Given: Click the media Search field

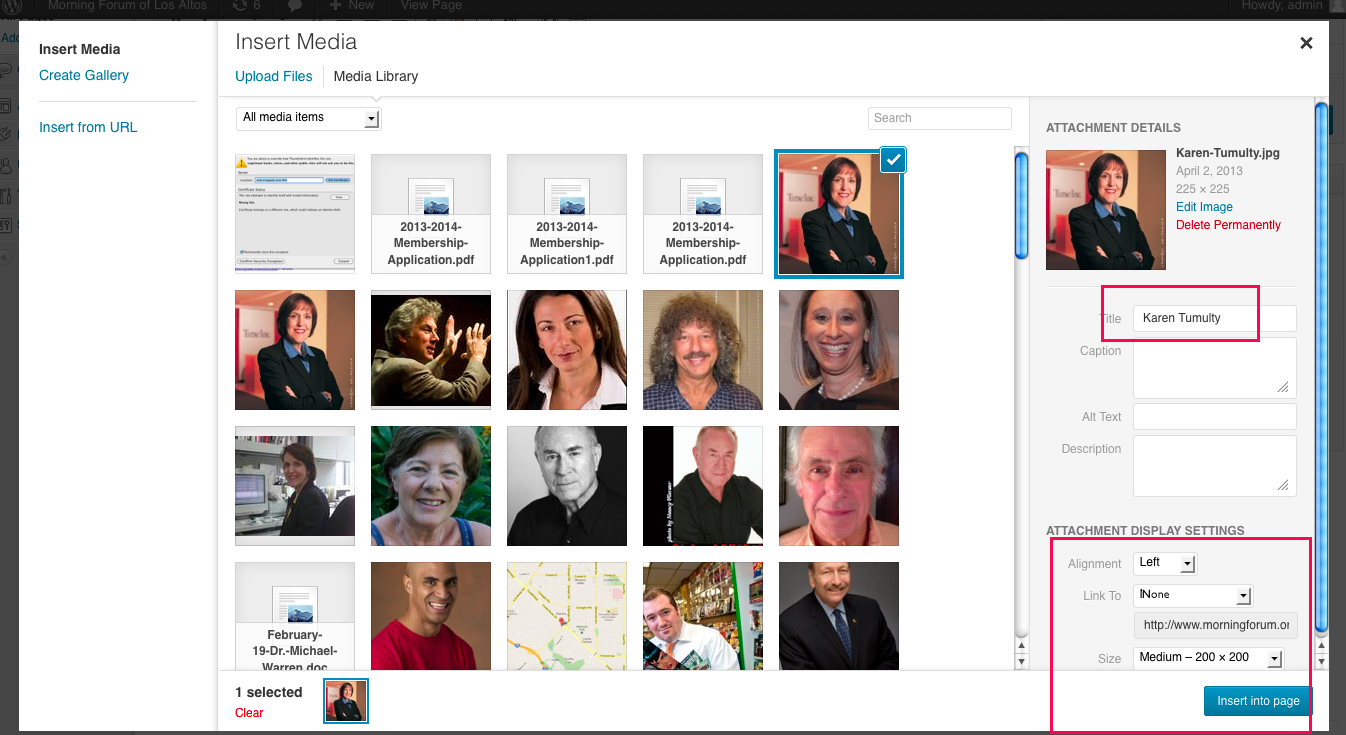Looking at the screenshot, I should [940, 118].
